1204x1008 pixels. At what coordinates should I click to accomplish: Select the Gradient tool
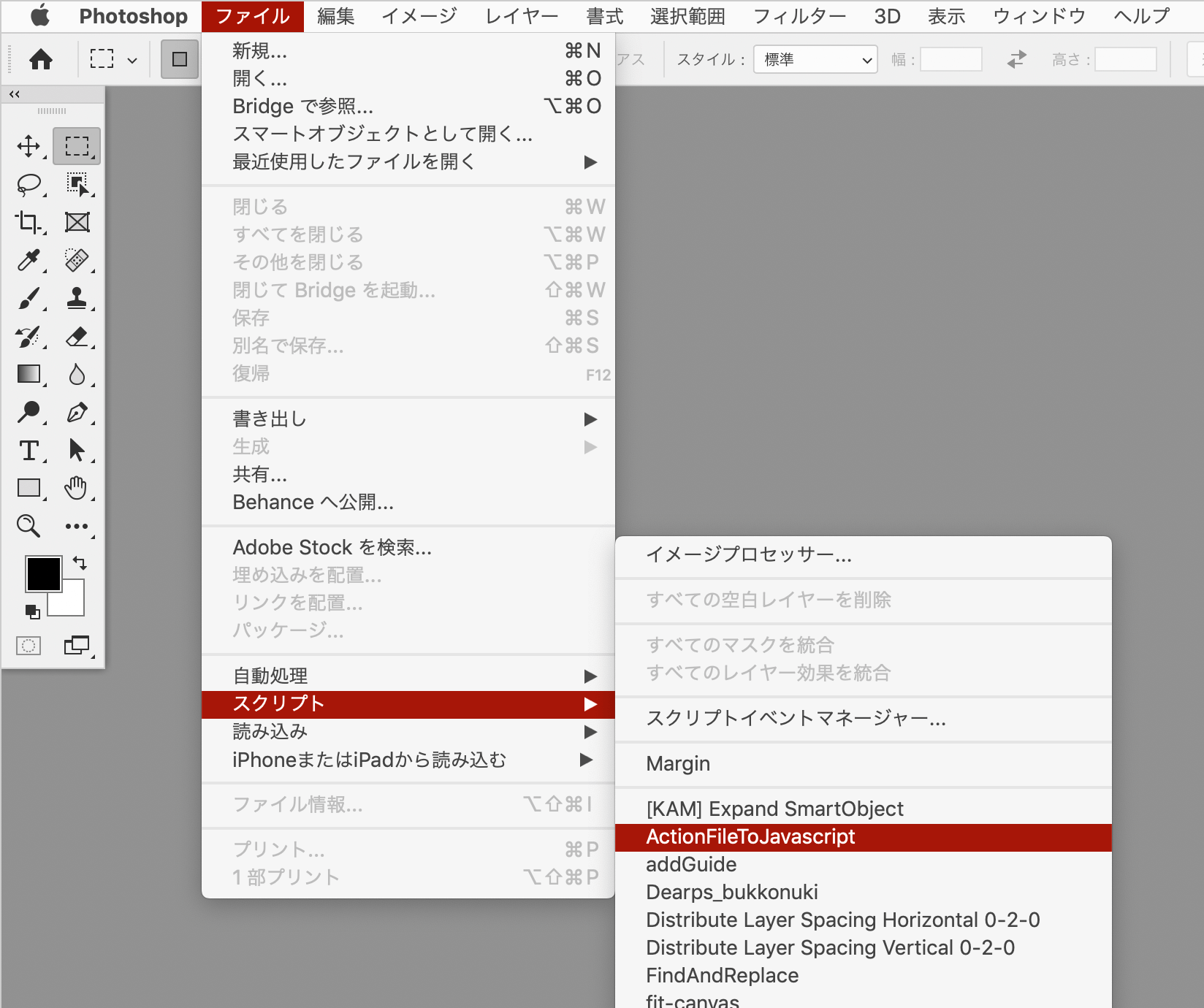pyautogui.click(x=28, y=374)
